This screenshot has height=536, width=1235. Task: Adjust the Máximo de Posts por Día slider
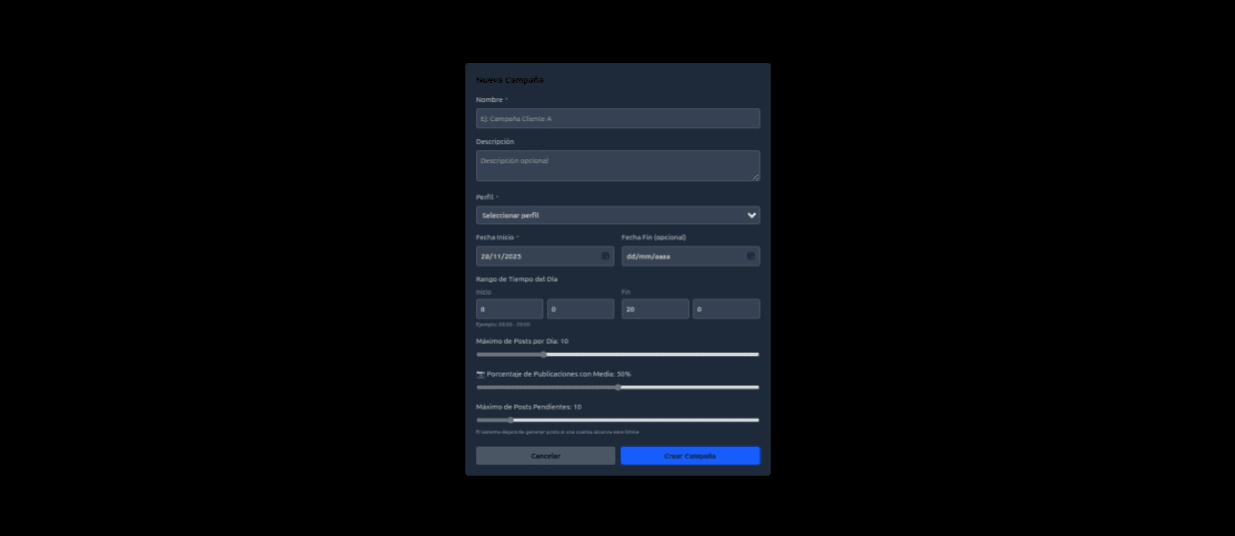pos(617,354)
